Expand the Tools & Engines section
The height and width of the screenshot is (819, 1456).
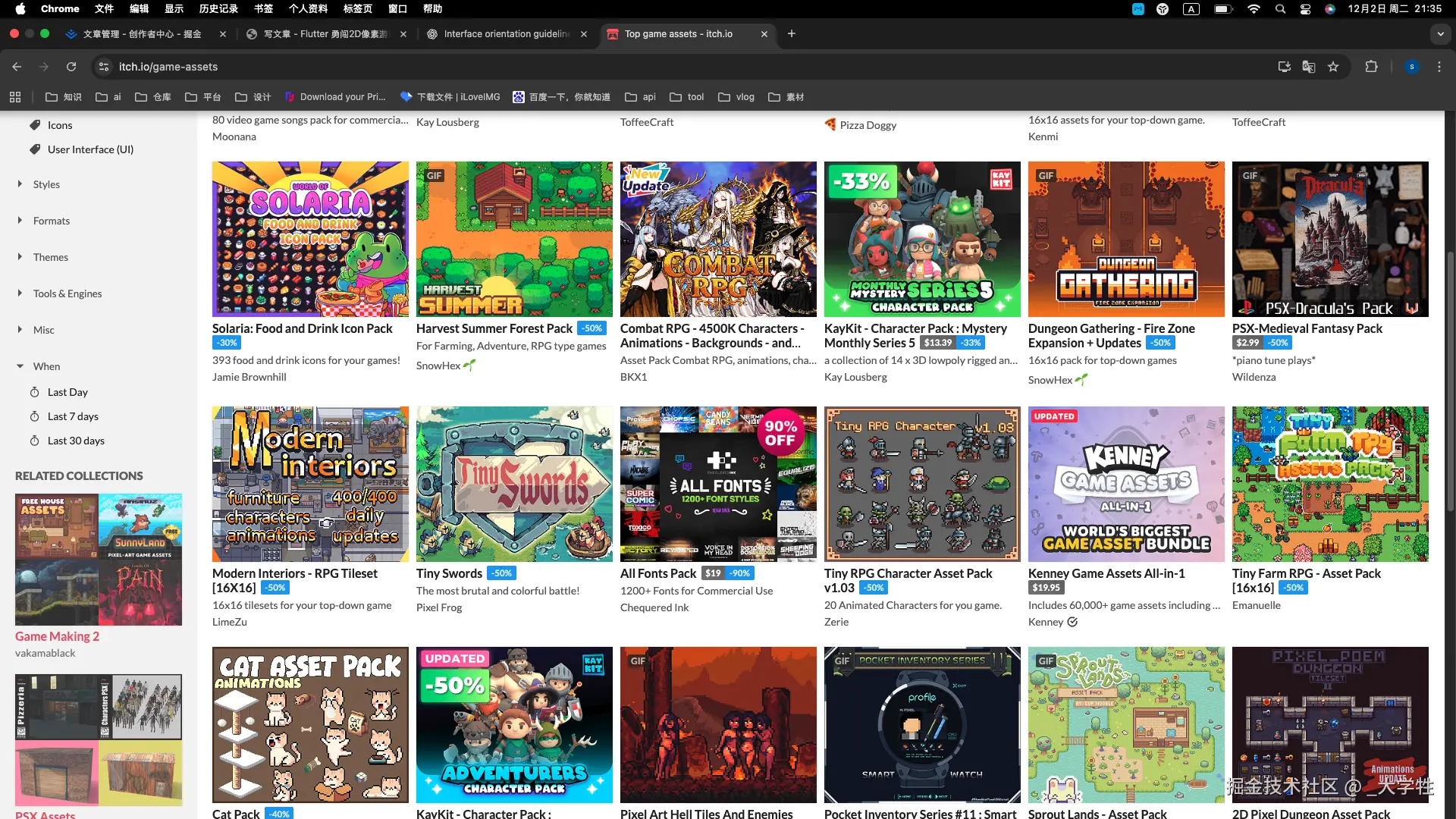tap(67, 293)
